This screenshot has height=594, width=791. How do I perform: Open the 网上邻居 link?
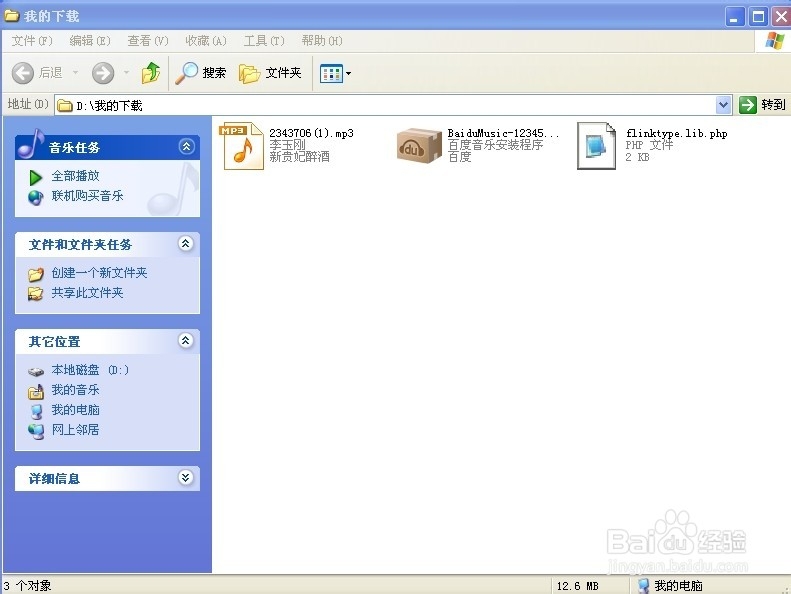click(x=76, y=430)
